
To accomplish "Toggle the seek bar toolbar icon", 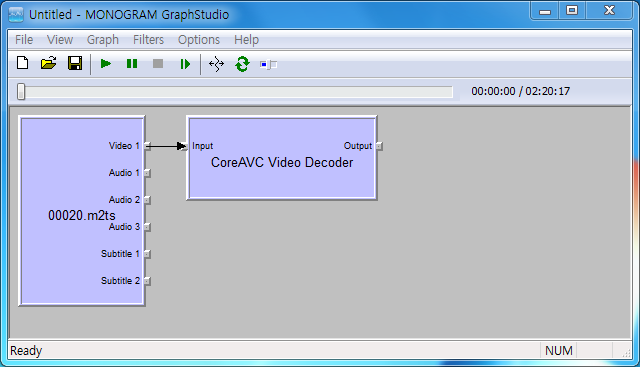I will [268, 65].
